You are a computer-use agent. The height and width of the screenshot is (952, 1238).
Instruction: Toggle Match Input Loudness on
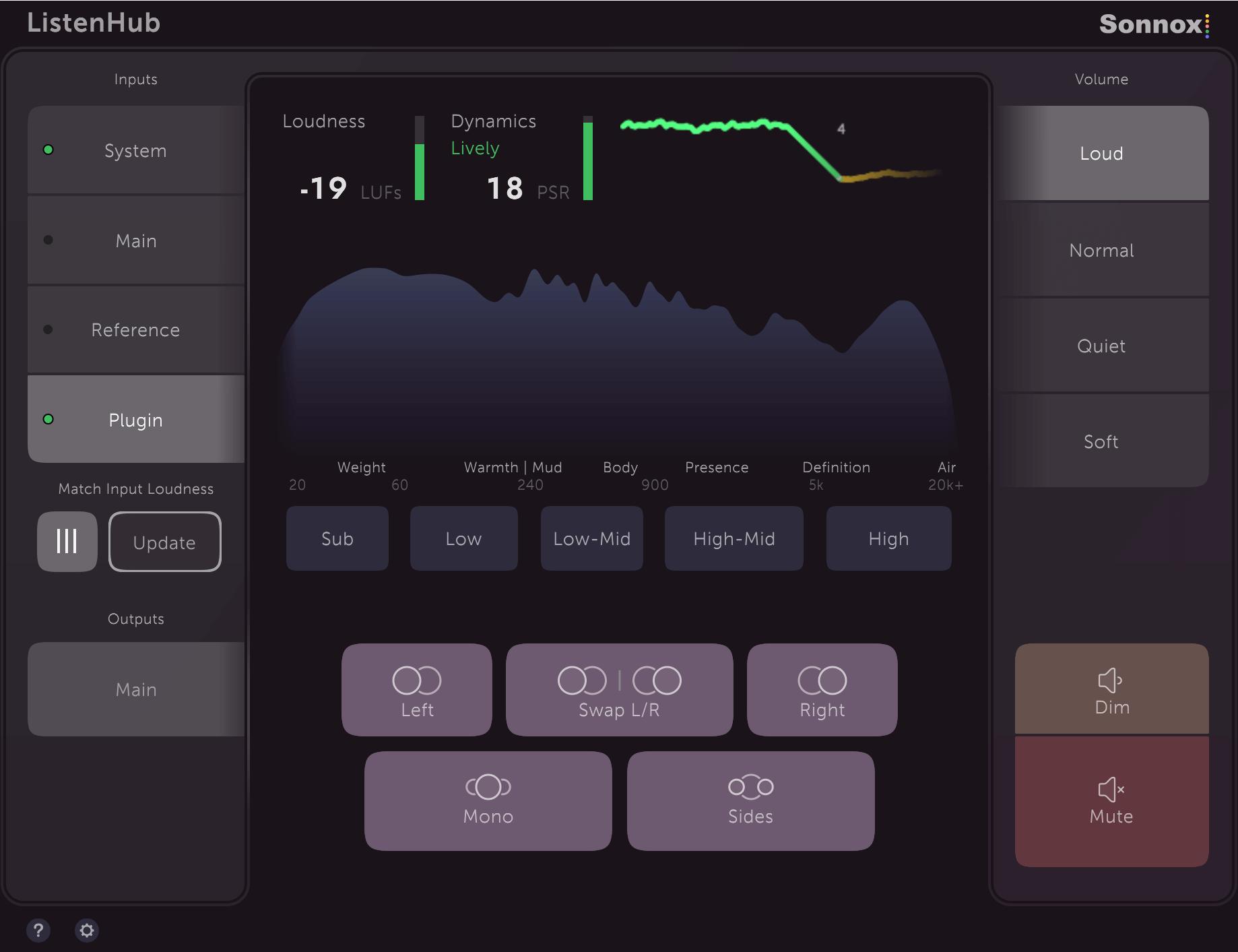pyautogui.click(x=67, y=541)
